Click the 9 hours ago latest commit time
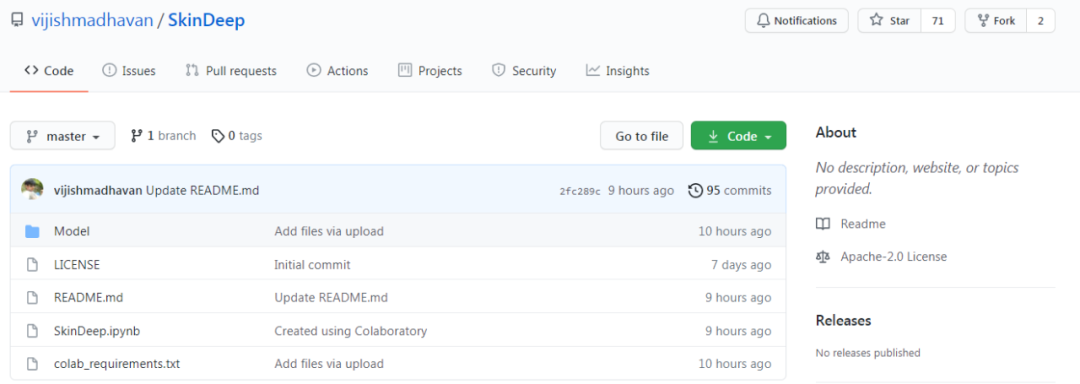Screen dimensions: 1080x384 coord(641,191)
